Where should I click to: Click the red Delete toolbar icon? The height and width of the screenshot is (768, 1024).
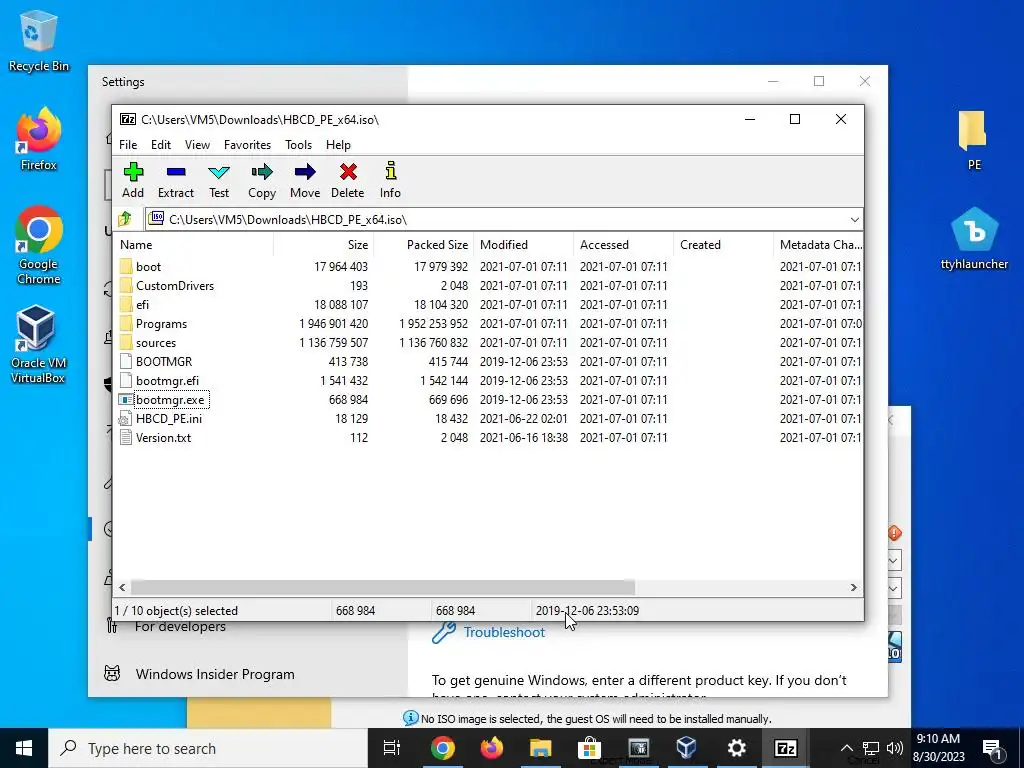pyautogui.click(x=347, y=180)
